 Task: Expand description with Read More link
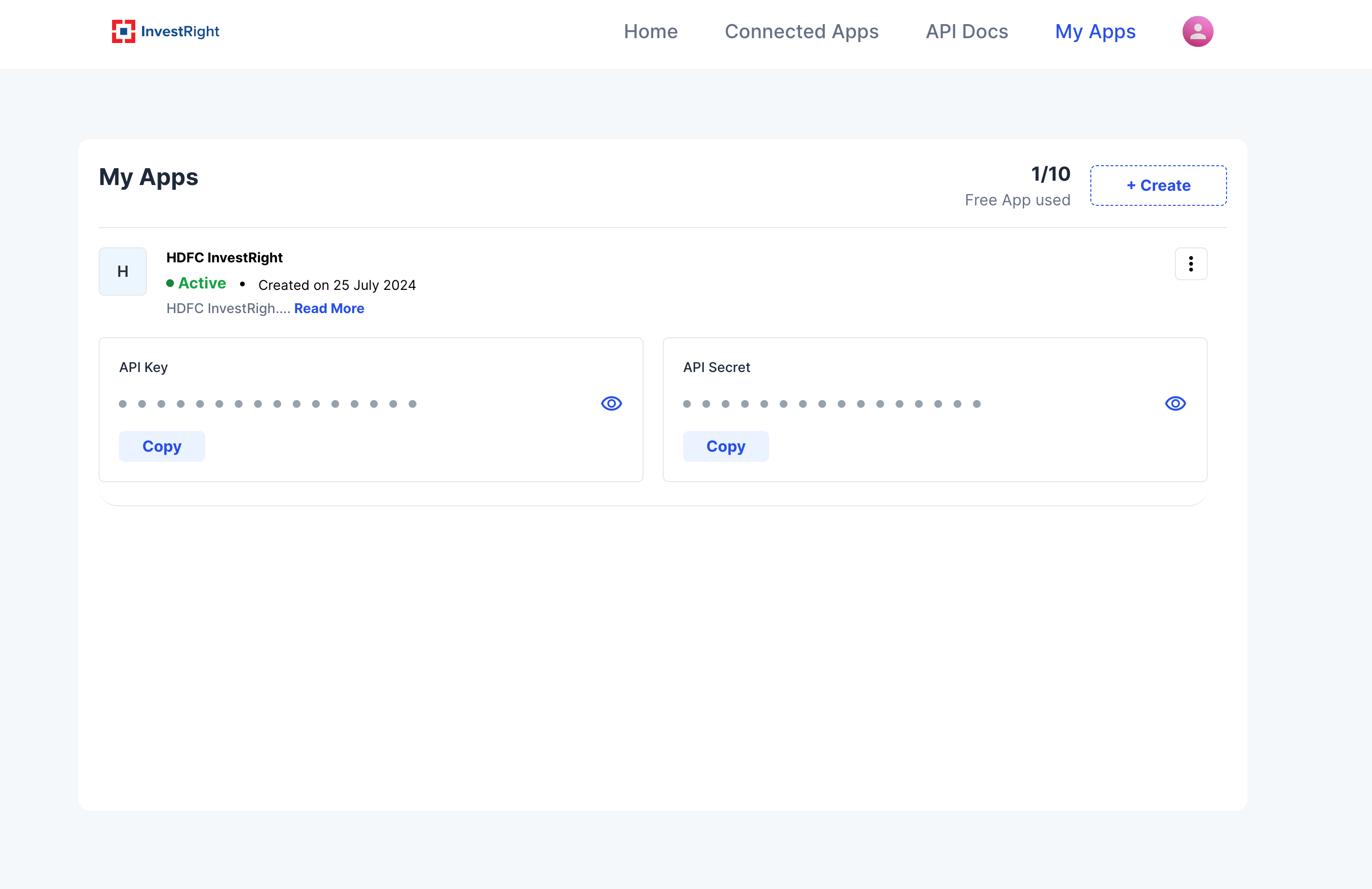pos(329,308)
